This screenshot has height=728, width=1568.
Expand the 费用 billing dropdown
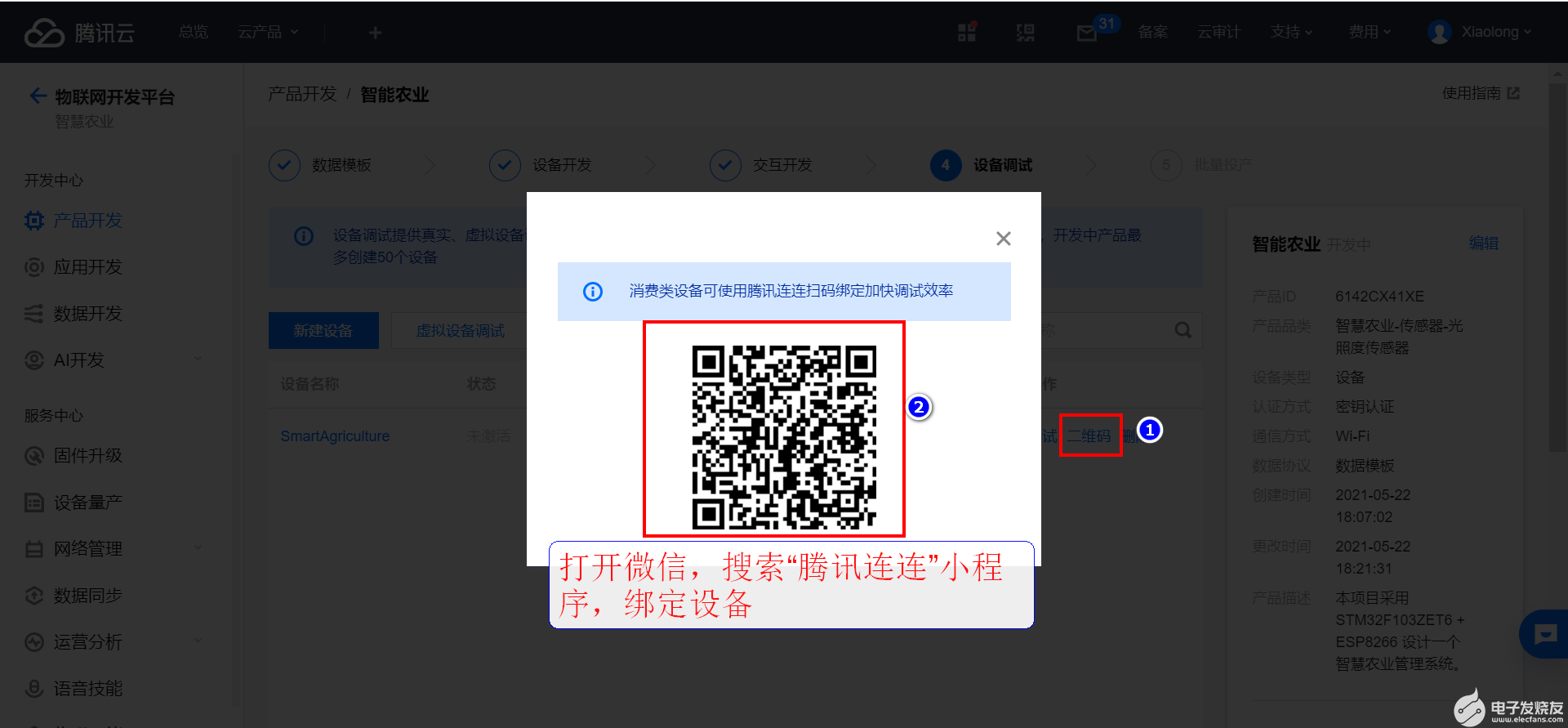pyautogui.click(x=1370, y=32)
